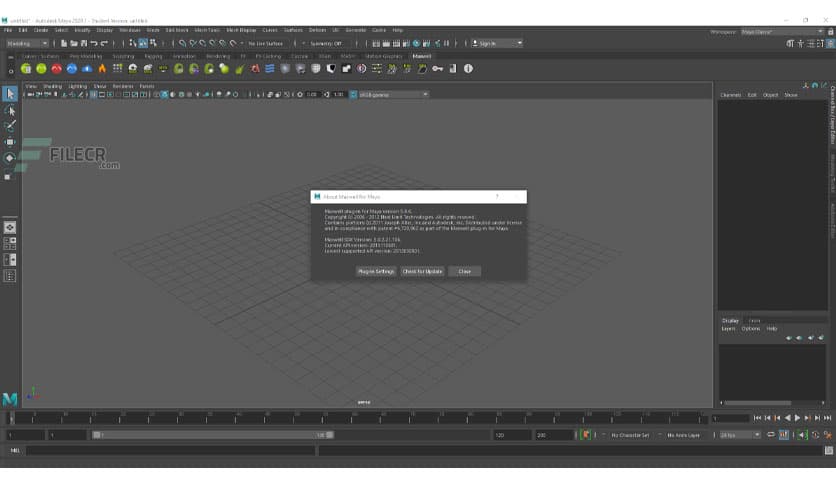Screen dimensions: 836x484
Task: Toggle playback looping icon
Action: tap(770, 435)
